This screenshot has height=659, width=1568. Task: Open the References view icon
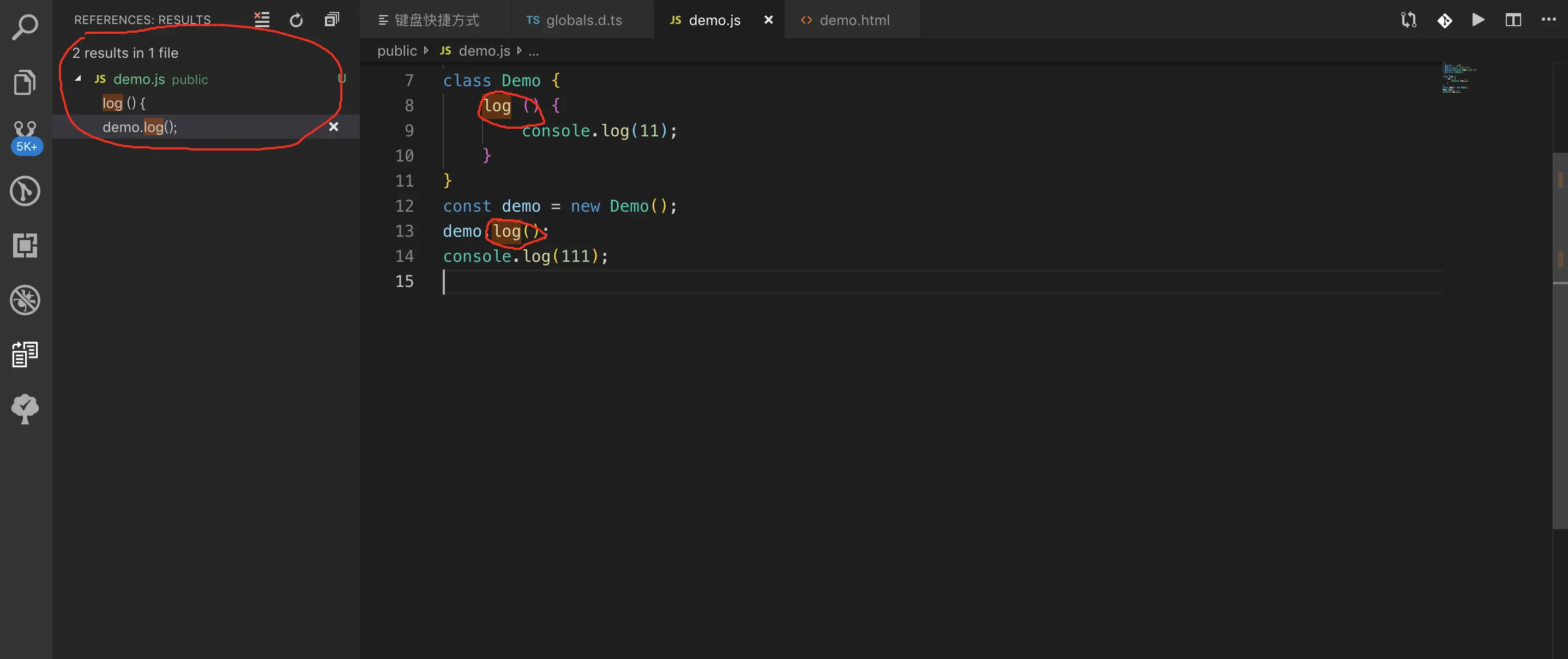point(25,354)
